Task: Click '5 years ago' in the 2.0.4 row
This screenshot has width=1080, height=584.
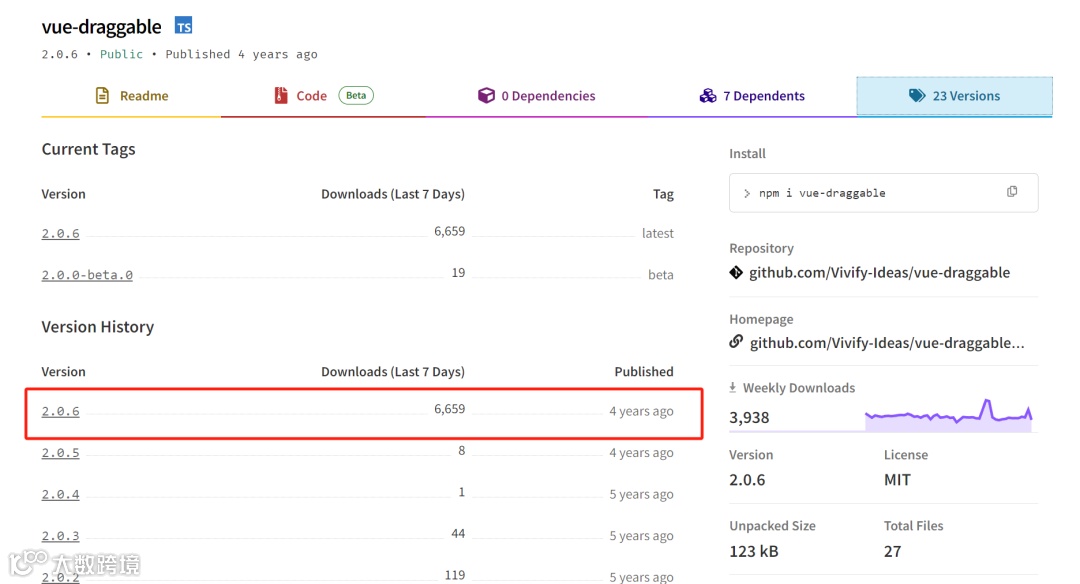Action: (641, 494)
